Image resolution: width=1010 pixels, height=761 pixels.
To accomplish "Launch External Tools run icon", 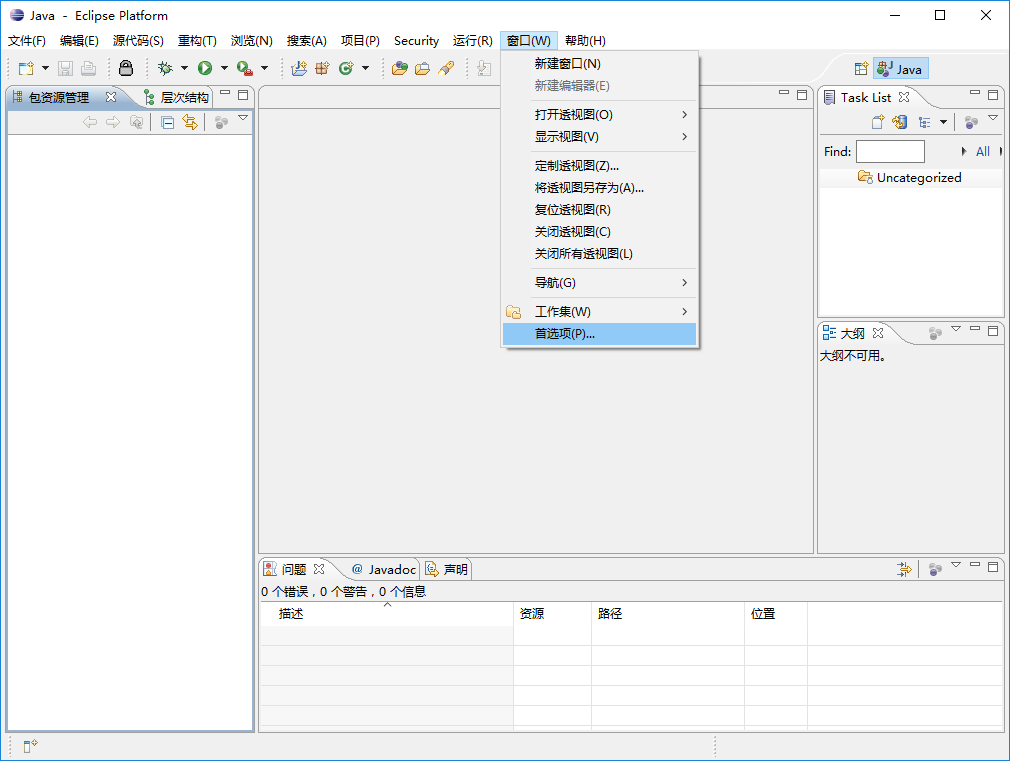I will pyautogui.click(x=245, y=68).
